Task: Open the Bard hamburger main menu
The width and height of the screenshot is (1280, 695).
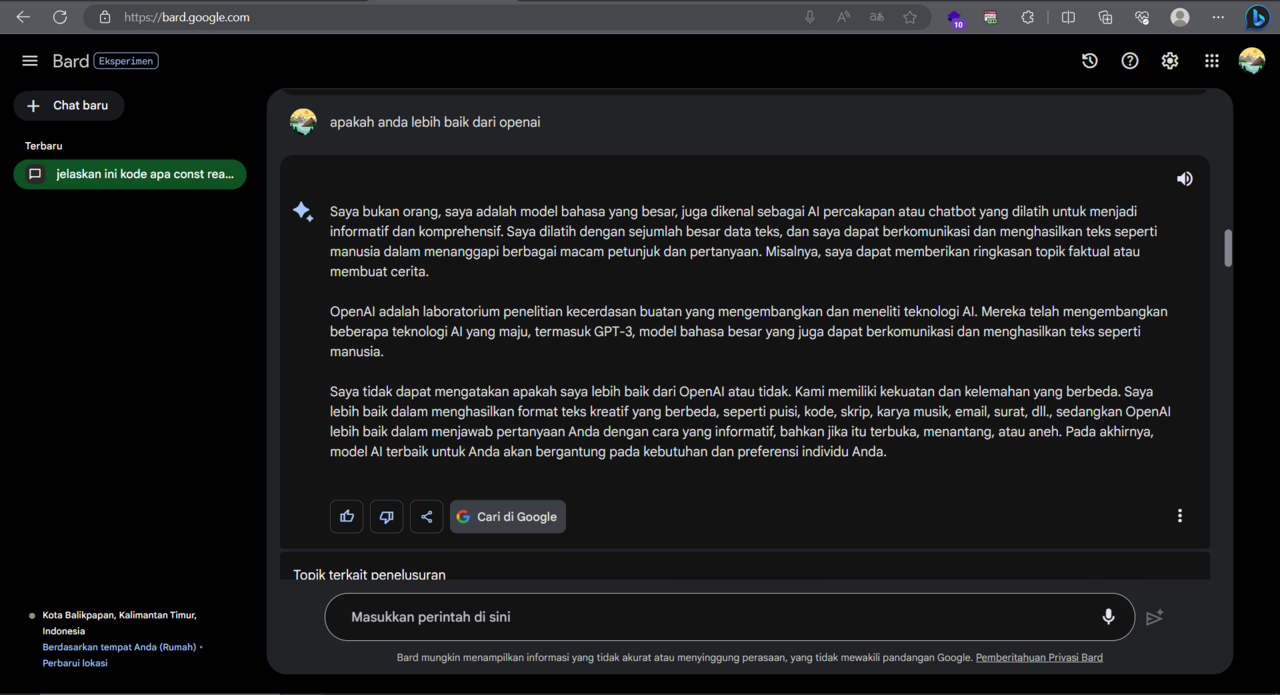Action: pos(30,61)
